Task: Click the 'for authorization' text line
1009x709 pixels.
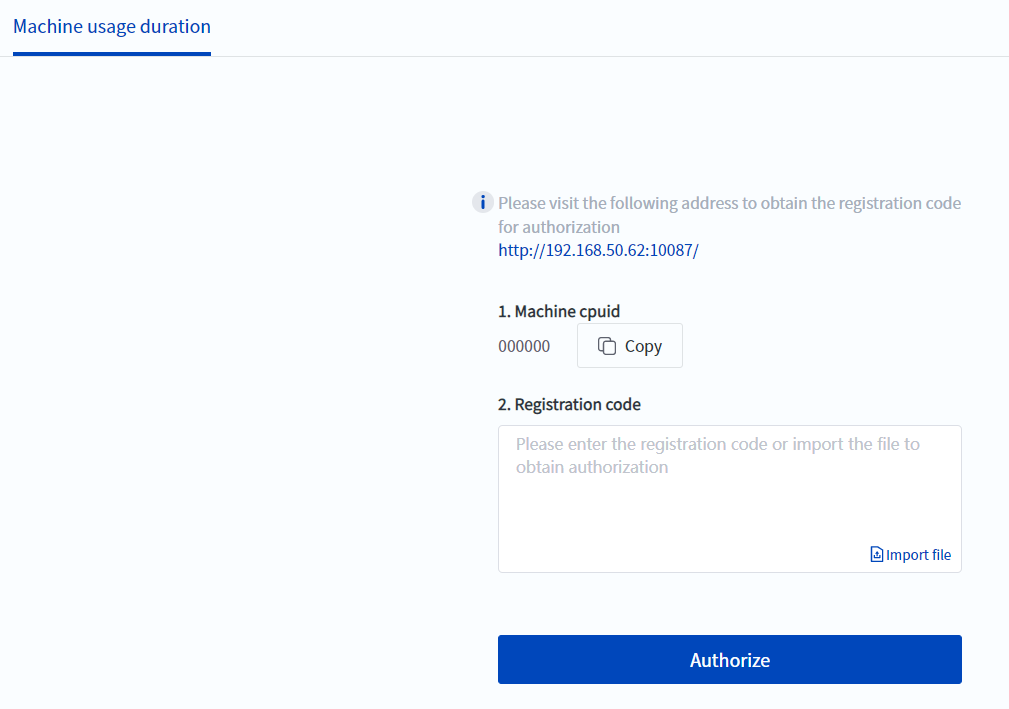Action: click(x=559, y=227)
